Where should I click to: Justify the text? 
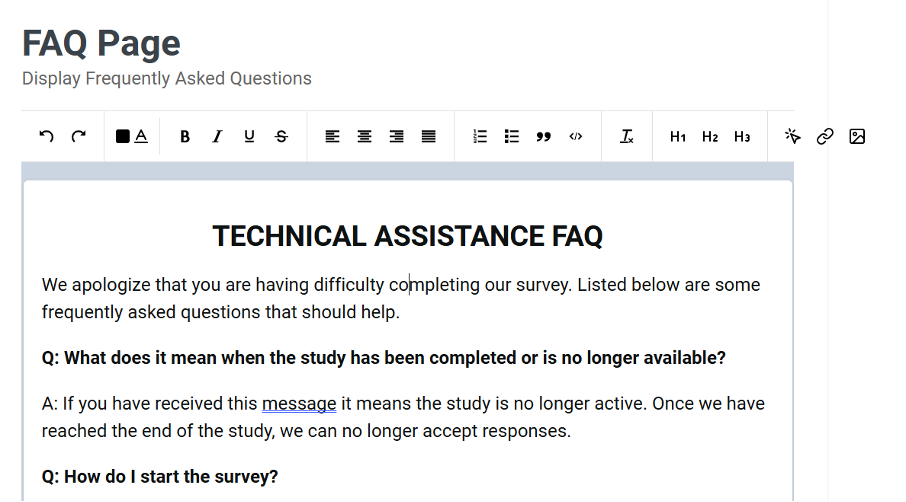pyautogui.click(x=429, y=136)
